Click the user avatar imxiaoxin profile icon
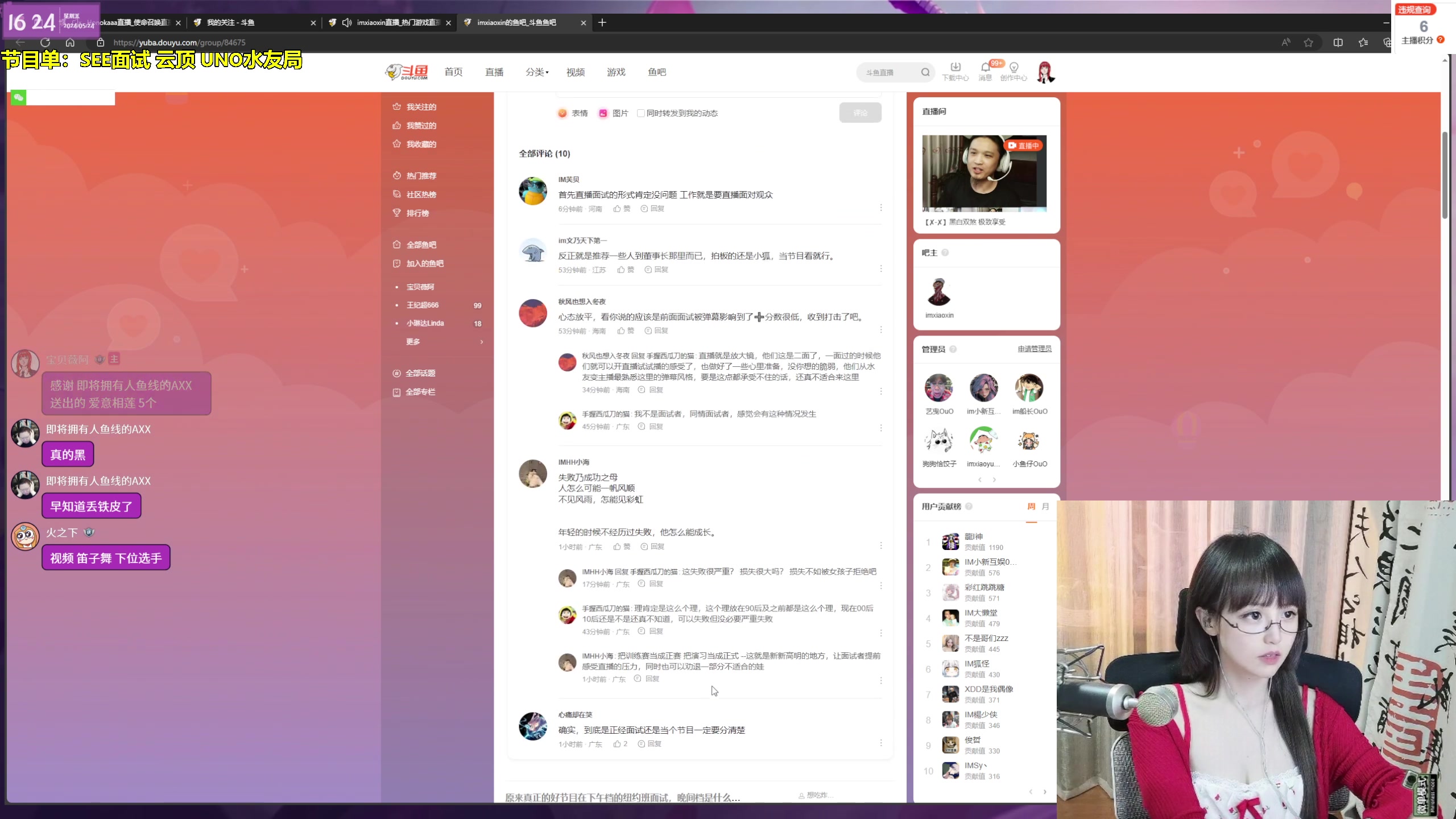1456x819 pixels. point(939,290)
